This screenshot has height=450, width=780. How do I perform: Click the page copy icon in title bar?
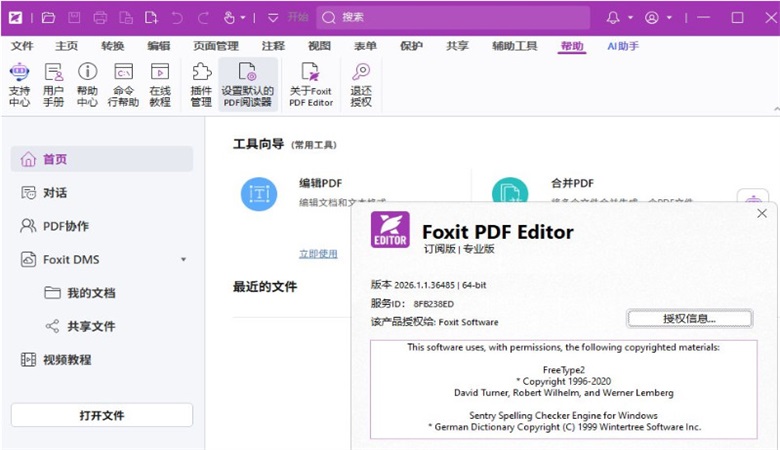126,18
